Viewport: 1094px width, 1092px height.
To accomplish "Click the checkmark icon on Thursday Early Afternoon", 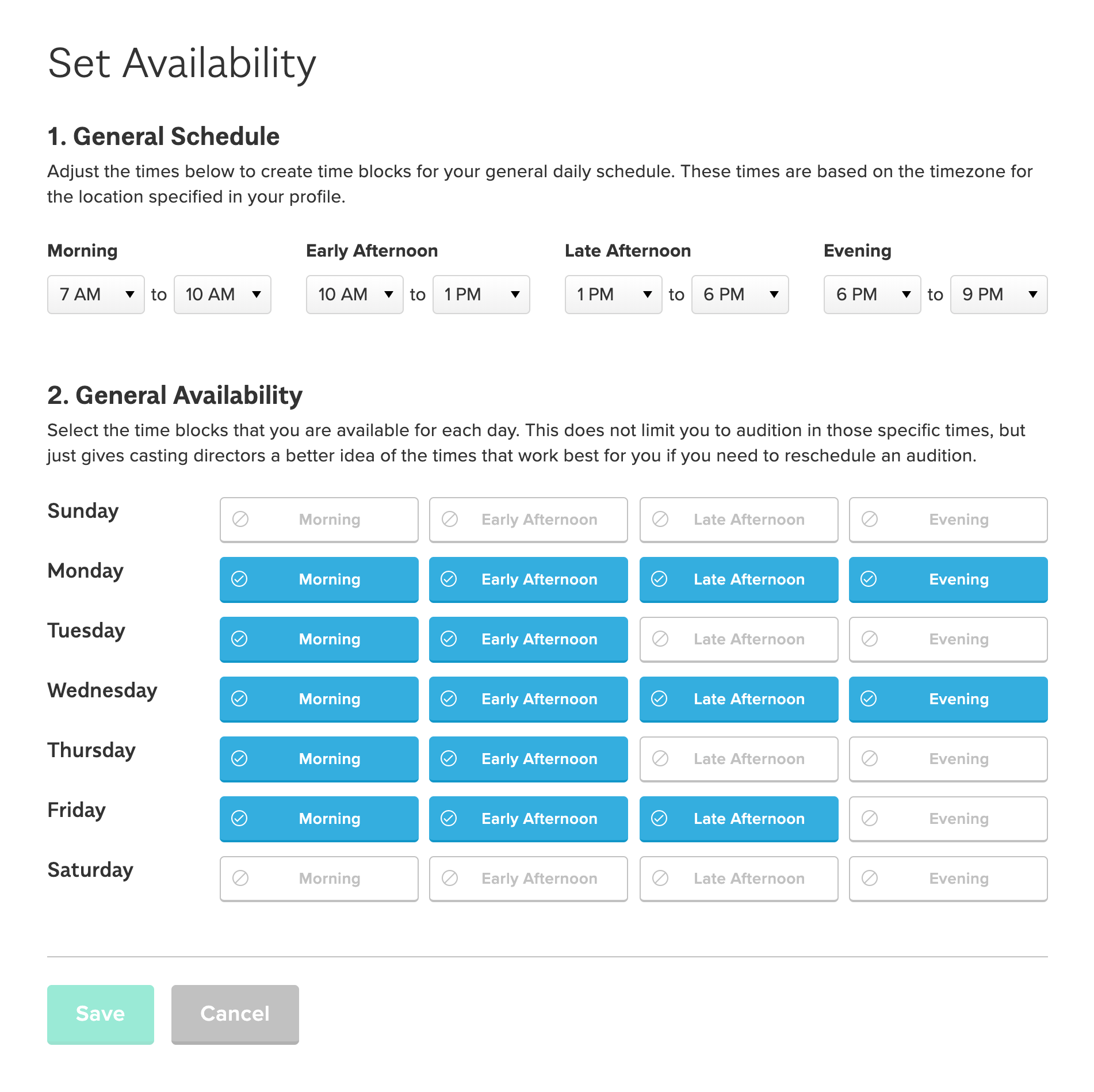I will (x=449, y=758).
